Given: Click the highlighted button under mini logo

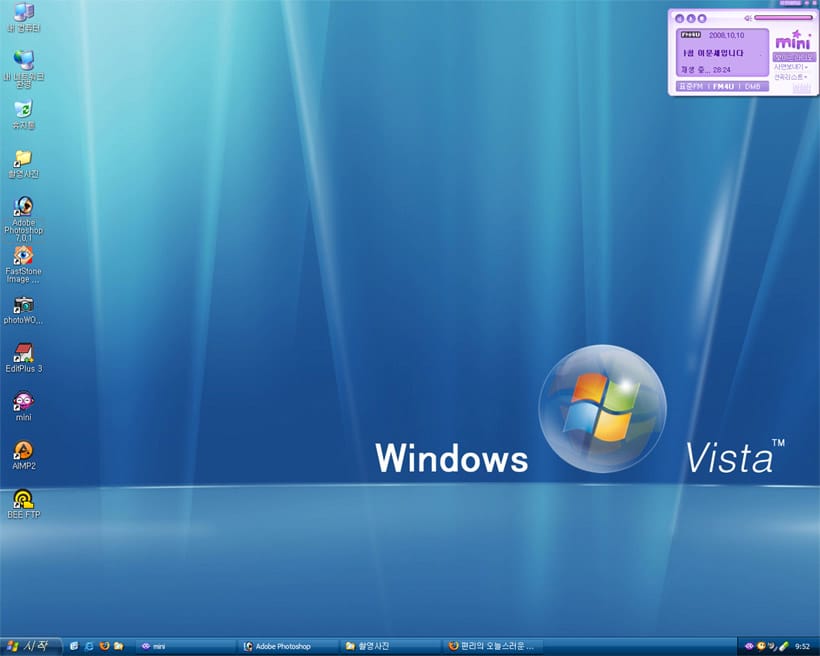Looking at the screenshot, I should point(793,57).
